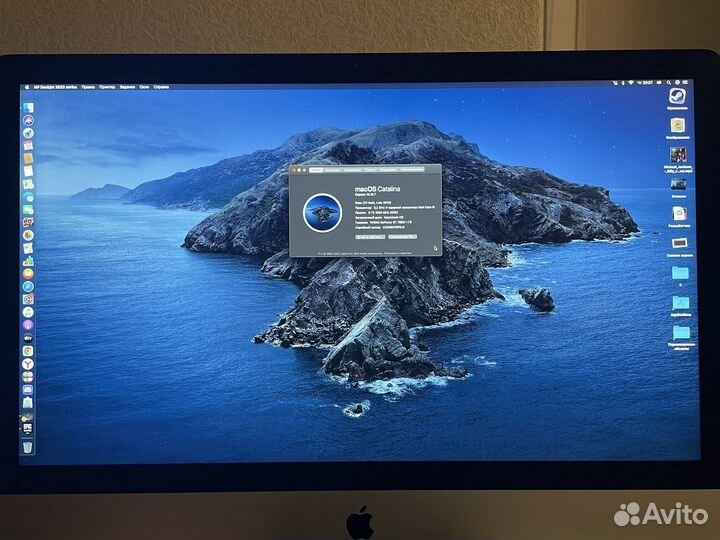
Task: Open Discord from the Dock
Action: coord(28,389)
